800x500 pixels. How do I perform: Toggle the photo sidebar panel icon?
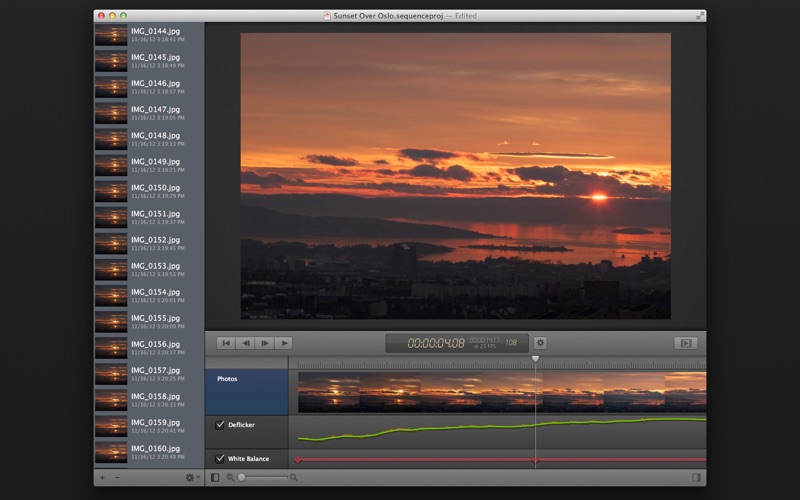point(215,478)
